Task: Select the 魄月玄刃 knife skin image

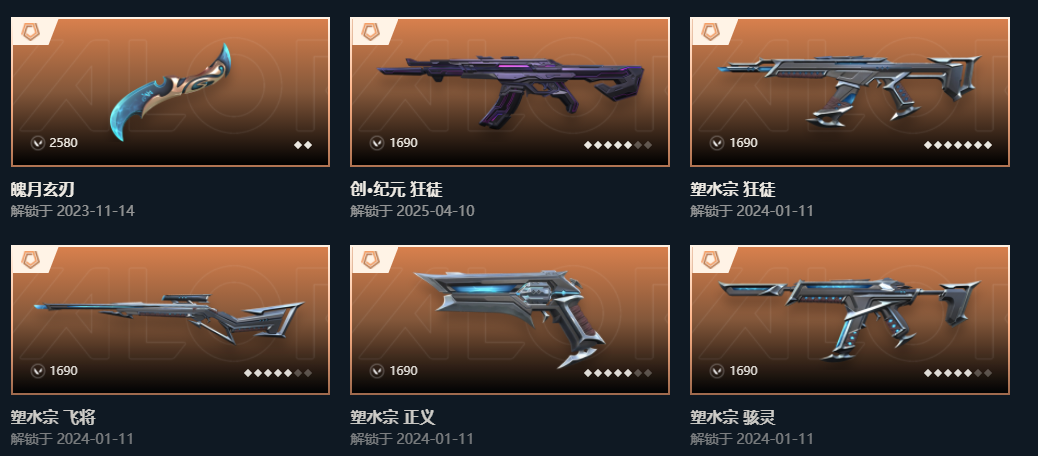Action: [170, 92]
